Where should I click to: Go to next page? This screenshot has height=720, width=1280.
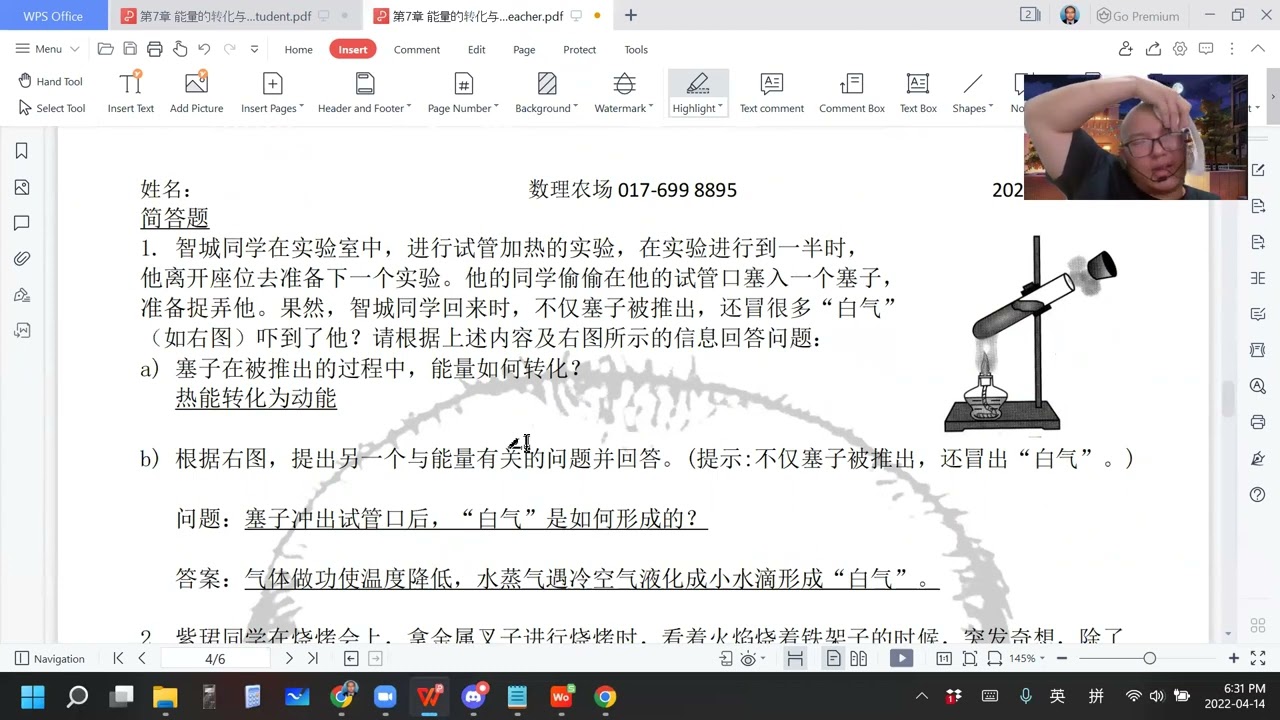(x=289, y=658)
